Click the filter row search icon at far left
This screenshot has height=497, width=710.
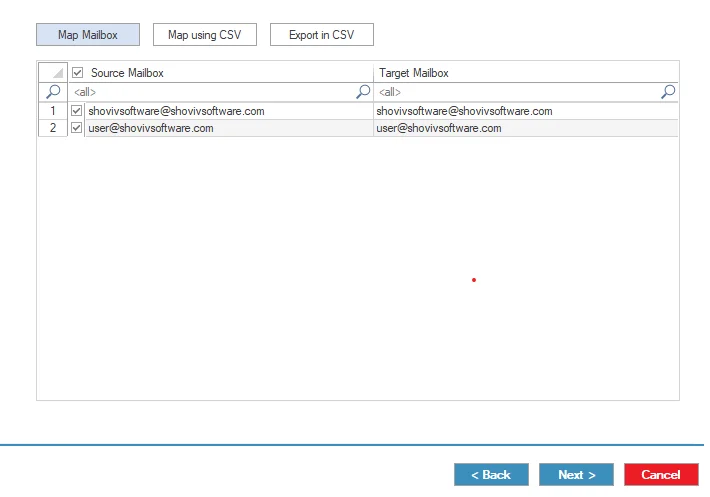point(53,92)
